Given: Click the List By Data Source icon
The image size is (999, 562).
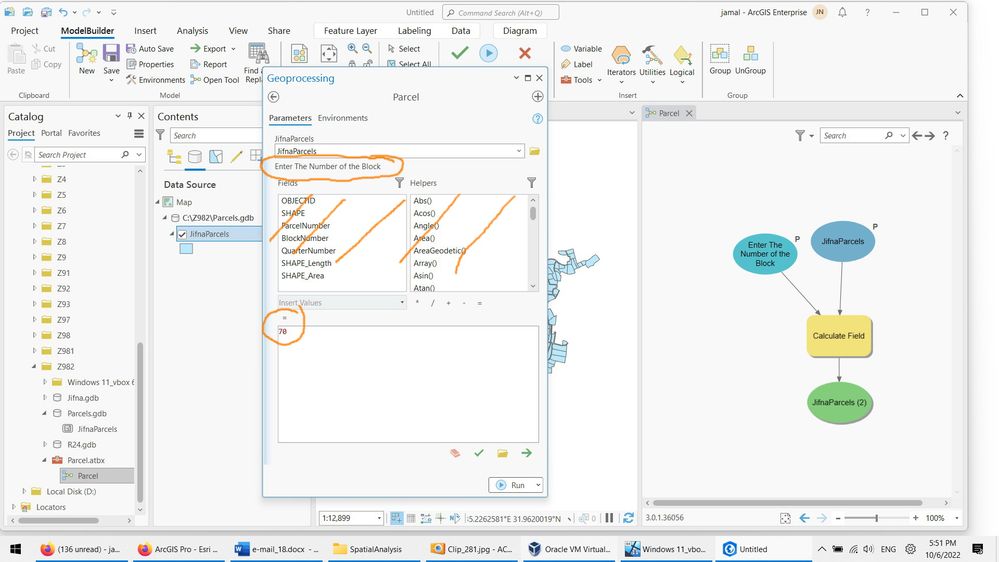Looking at the screenshot, I should point(195,156).
